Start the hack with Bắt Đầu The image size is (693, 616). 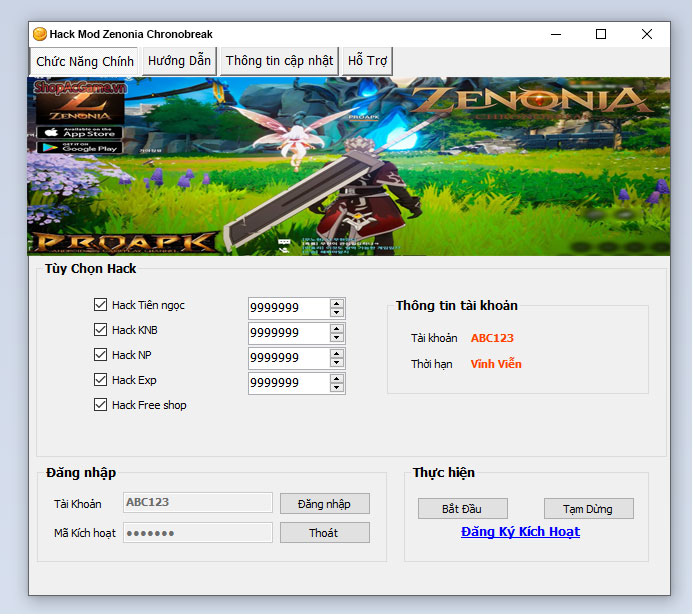pos(463,509)
